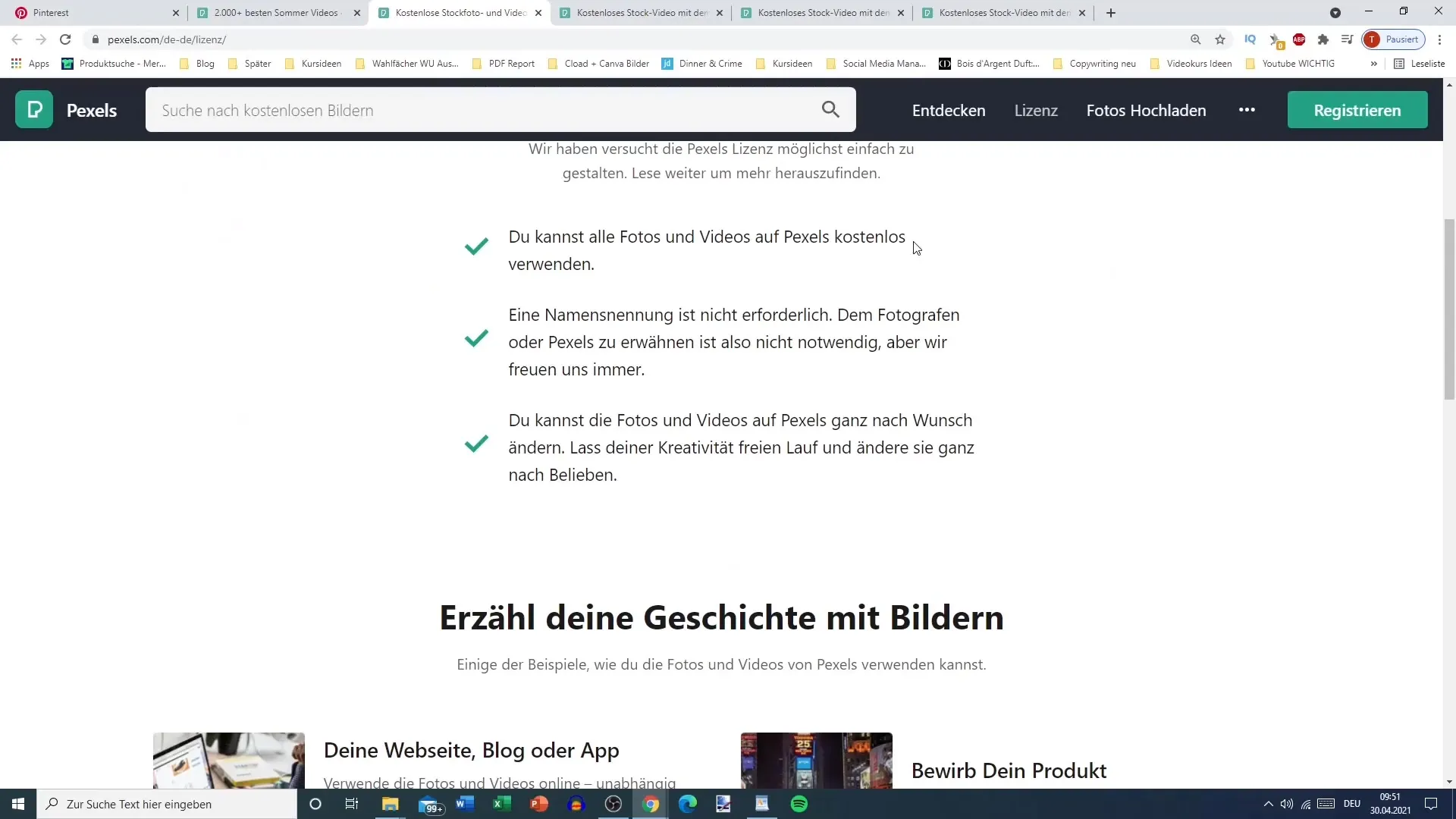Open the Windows Start menu

(x=18, y=804)
